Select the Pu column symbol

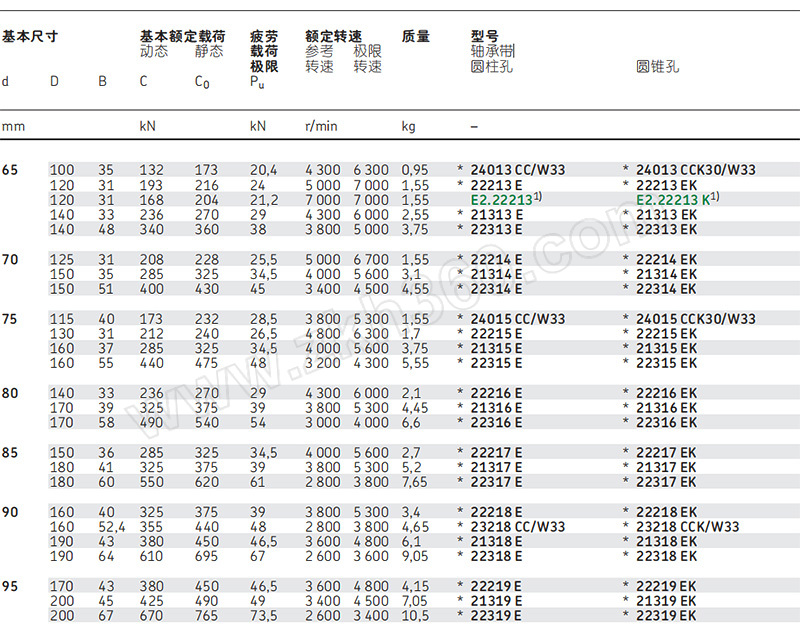click(257, 82)
